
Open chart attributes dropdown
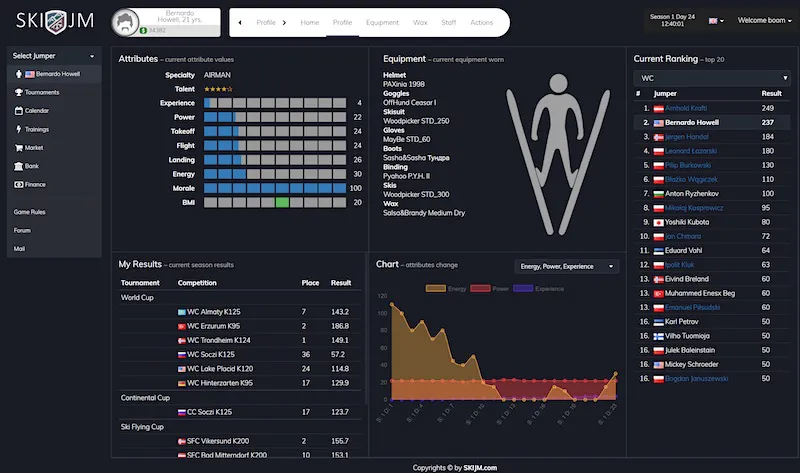[x=566, y=266]
